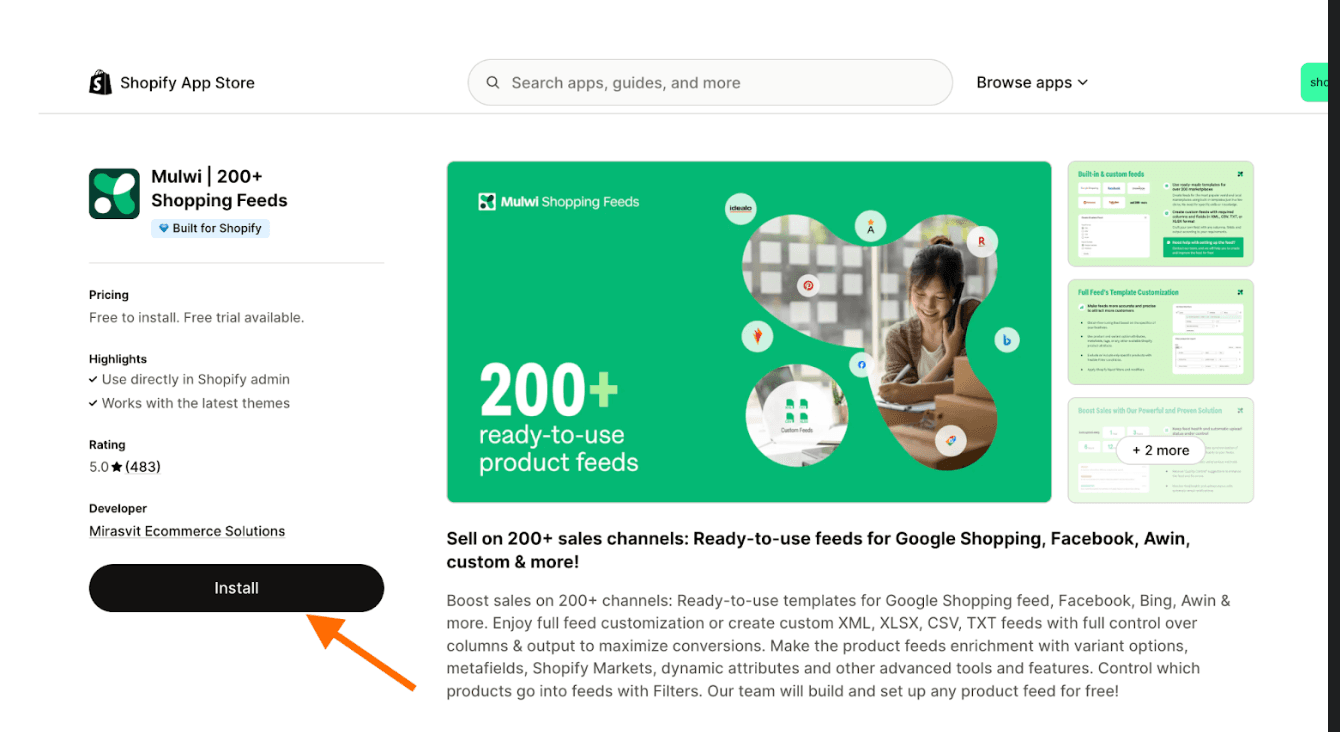
Task: Click the Pinterest icon in the banner
Action: pyautogui.click(x=808, y=286)
